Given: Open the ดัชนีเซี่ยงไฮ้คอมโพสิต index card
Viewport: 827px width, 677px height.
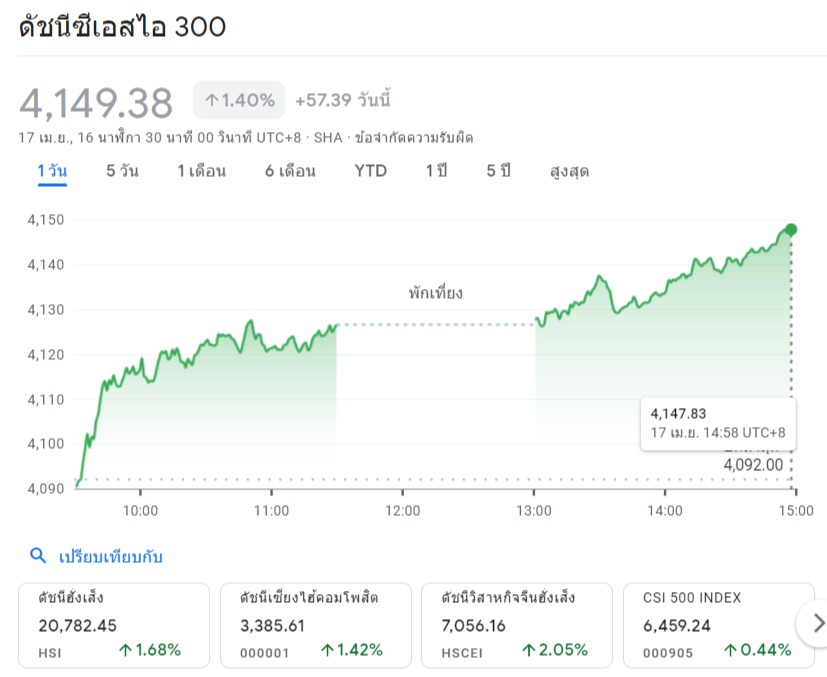Looking at the screenshot, I should tap(315, 625).
